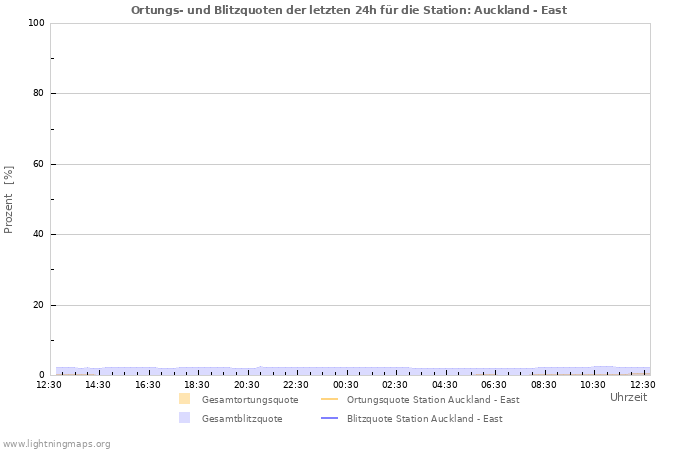
Task: Click the 80 value on the y-axis
Action: [x=38, y=93]
